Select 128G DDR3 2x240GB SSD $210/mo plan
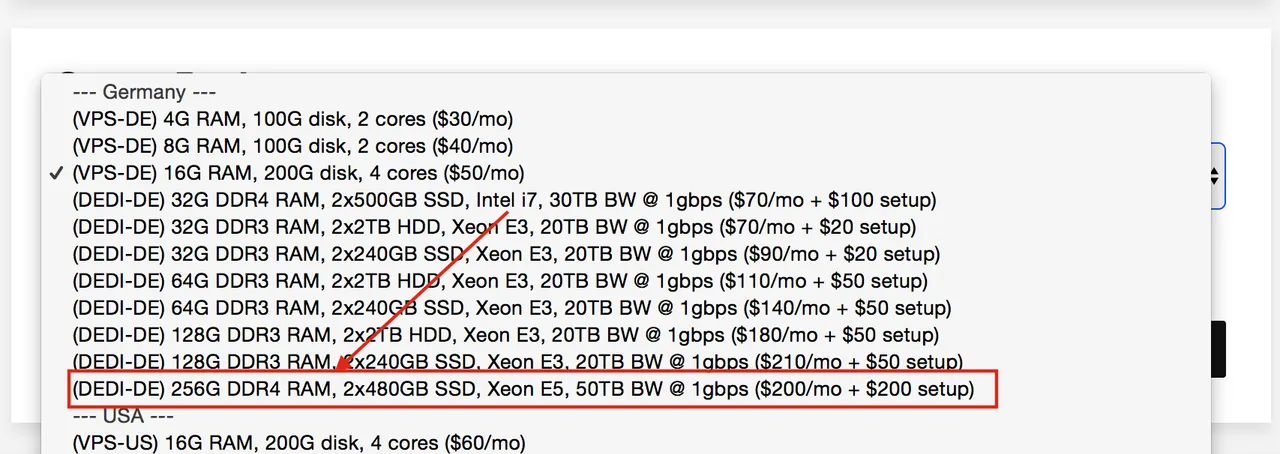This screenshot has height=454, width=1280. coord(517,361)
